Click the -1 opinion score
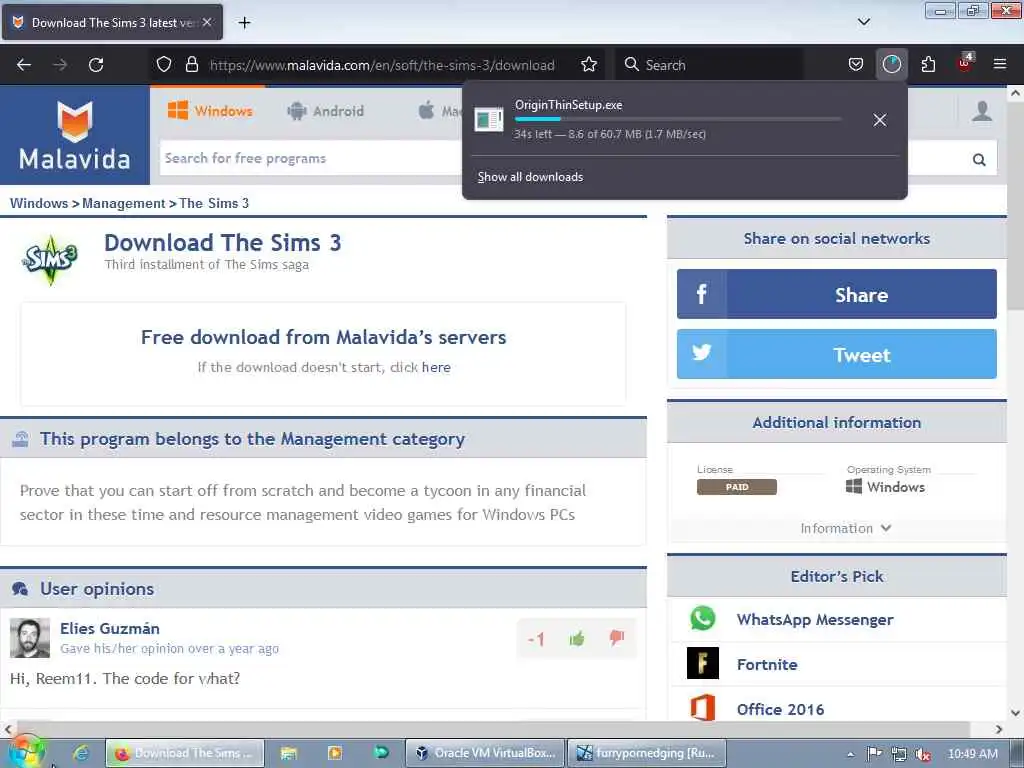 pos(536,639)
